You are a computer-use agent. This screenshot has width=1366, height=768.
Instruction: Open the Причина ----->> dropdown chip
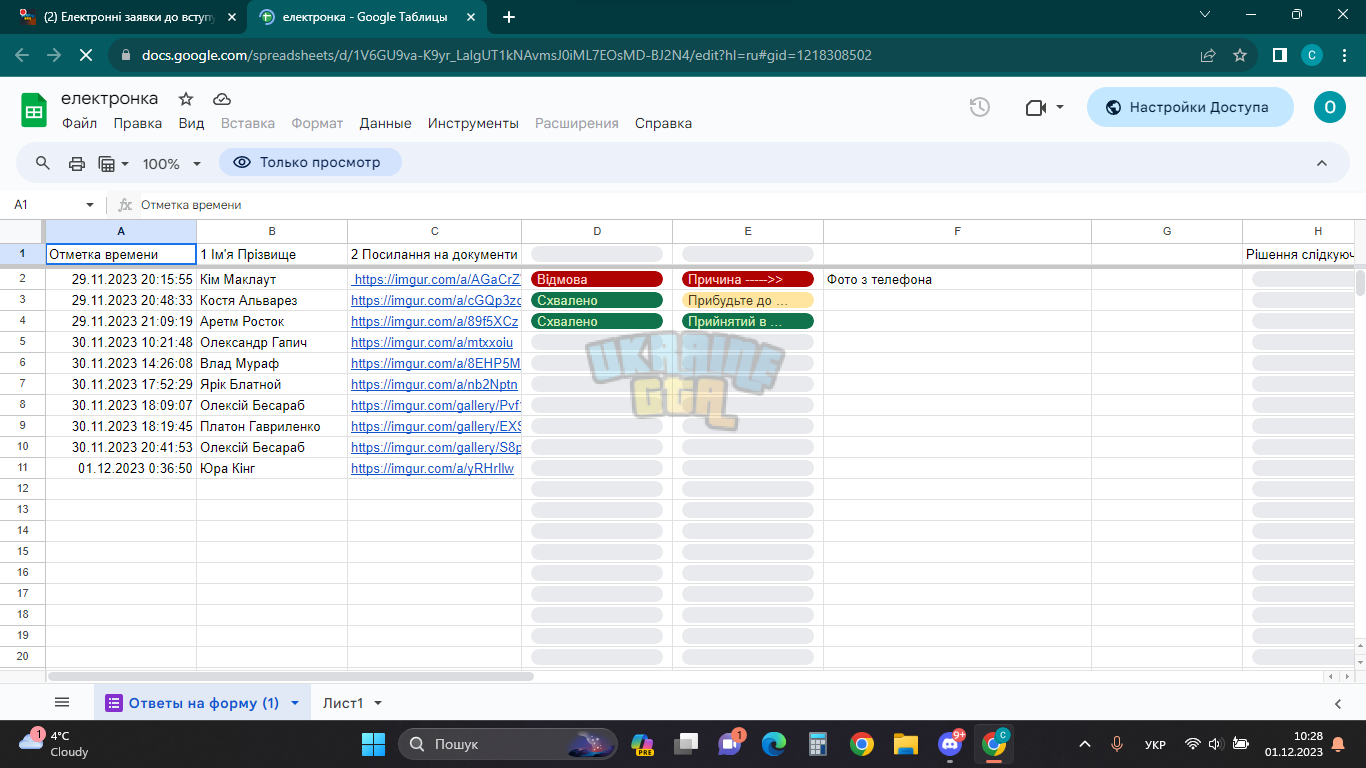point(748,280)
